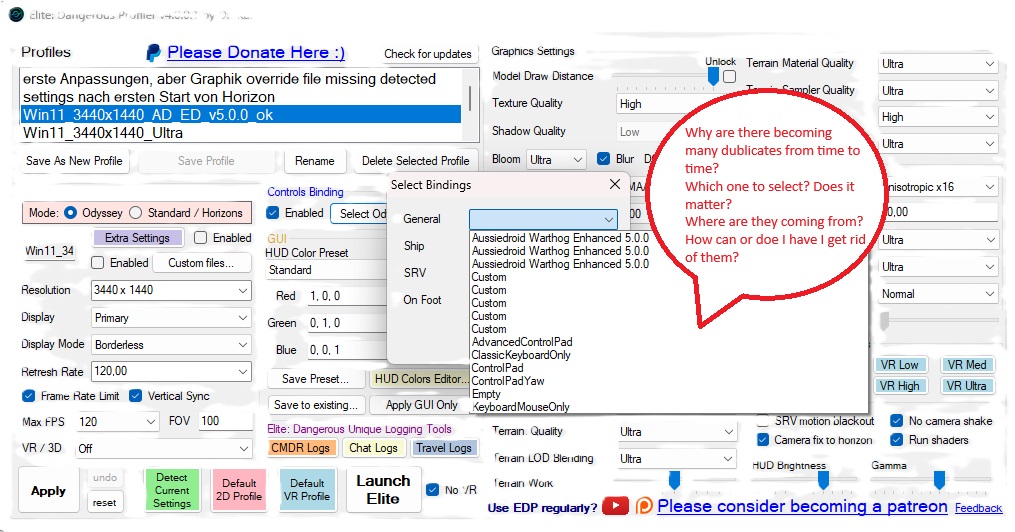Click Save As New Profile button

click(74, 161)
